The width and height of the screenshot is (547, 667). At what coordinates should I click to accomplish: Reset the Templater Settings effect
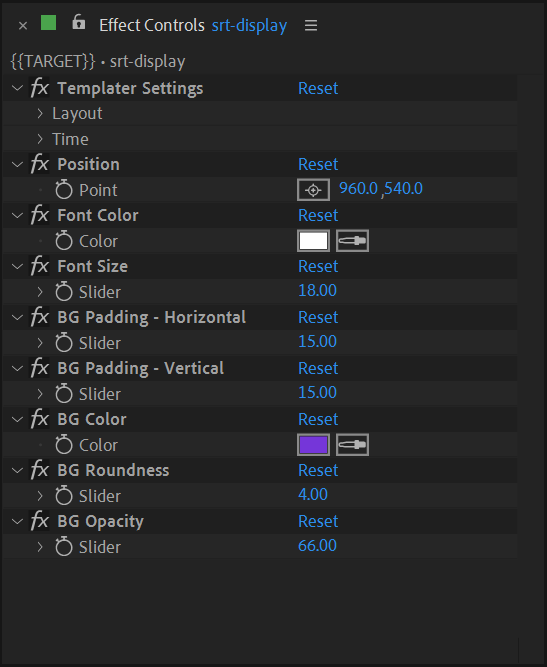click(318, 88)
